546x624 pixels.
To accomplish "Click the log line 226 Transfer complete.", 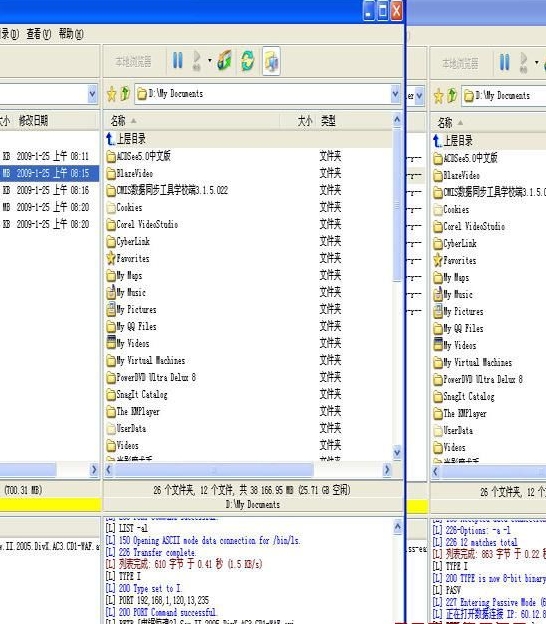I will click(157, 552).
